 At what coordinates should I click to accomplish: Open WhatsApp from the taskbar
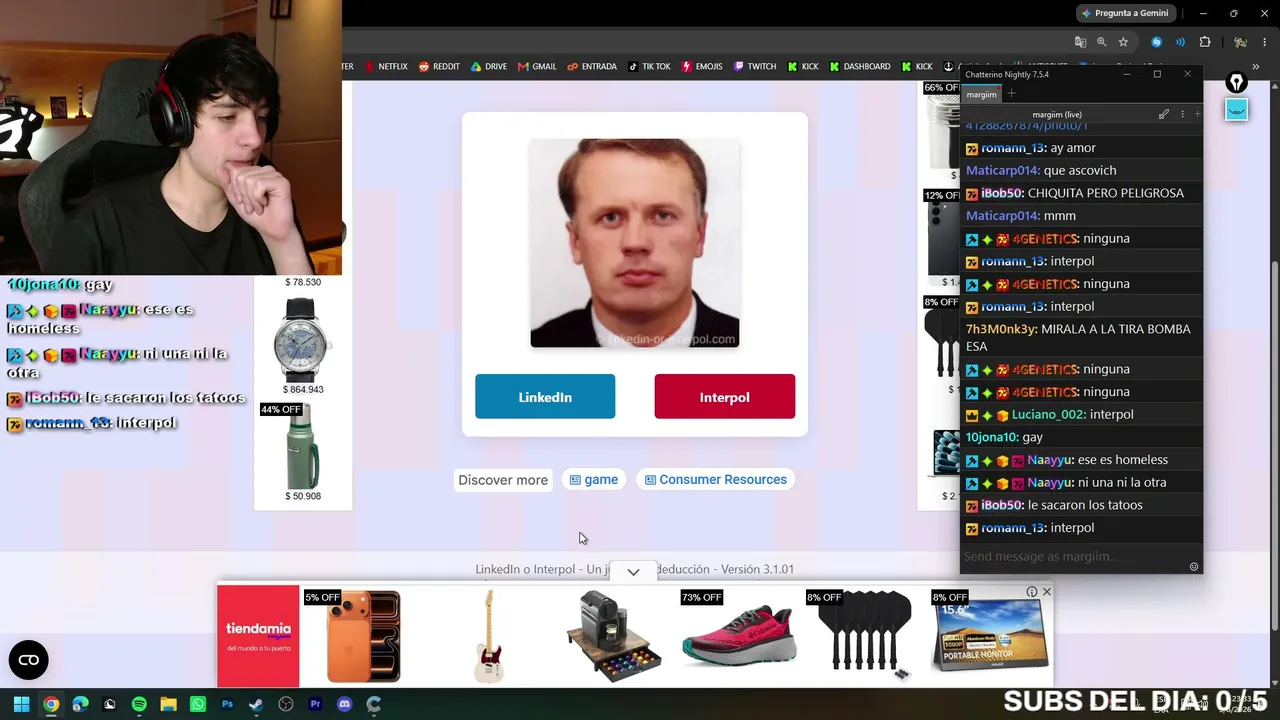[x=198, y=704]
